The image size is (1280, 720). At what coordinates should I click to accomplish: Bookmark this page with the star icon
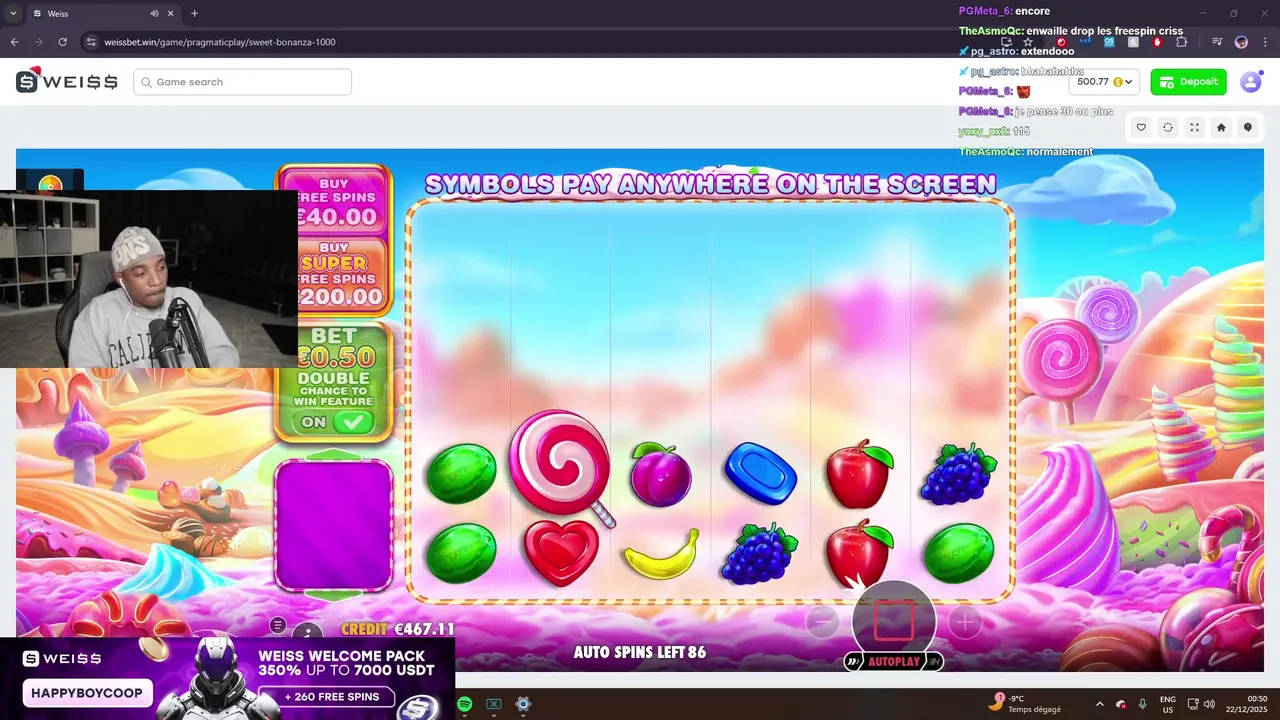pos(1028,42)
